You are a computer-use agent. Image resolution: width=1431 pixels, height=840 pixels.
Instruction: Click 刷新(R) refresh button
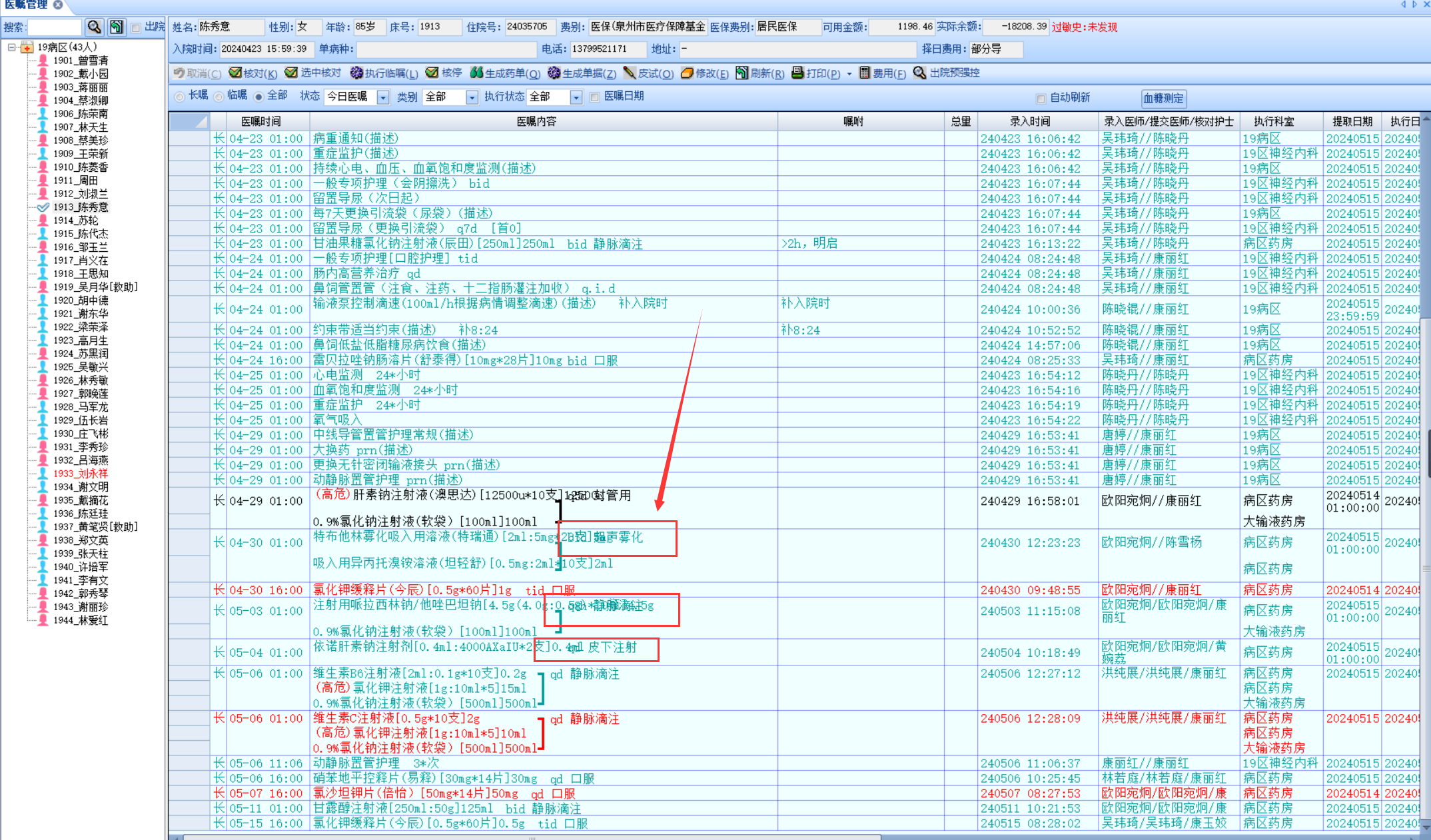pyautogui.click(x=759, y=73)
